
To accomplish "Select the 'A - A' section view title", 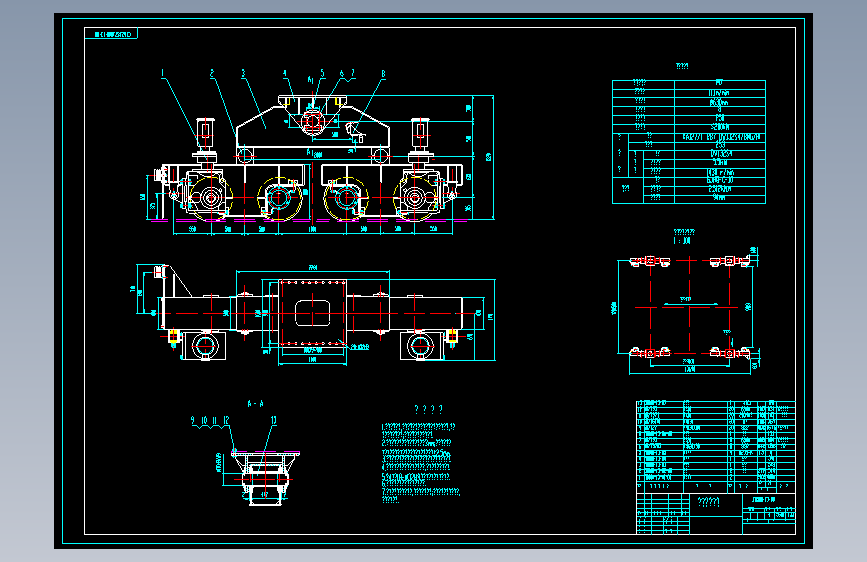I will (x=255, y=404).
